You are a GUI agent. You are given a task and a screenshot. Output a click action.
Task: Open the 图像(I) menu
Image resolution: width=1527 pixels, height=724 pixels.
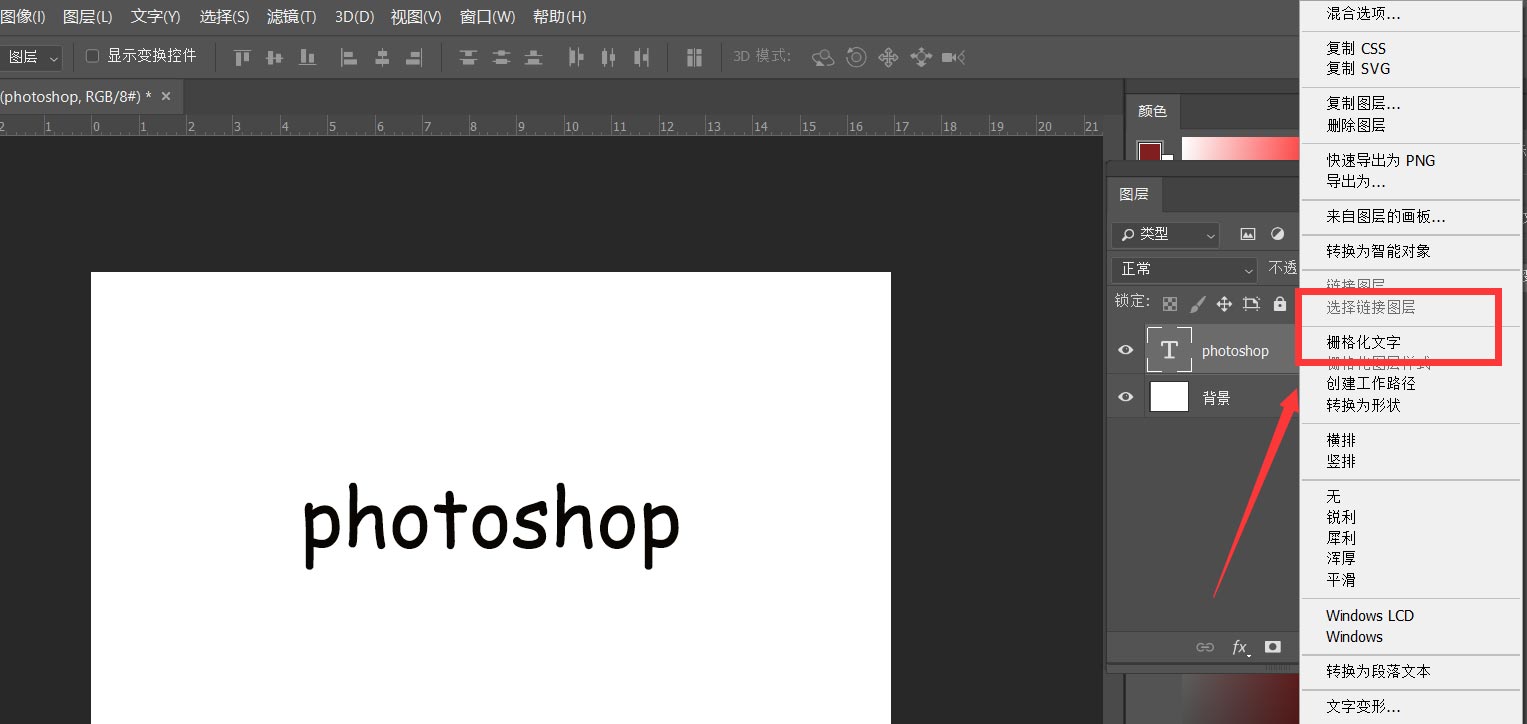[x=23, y=17]
